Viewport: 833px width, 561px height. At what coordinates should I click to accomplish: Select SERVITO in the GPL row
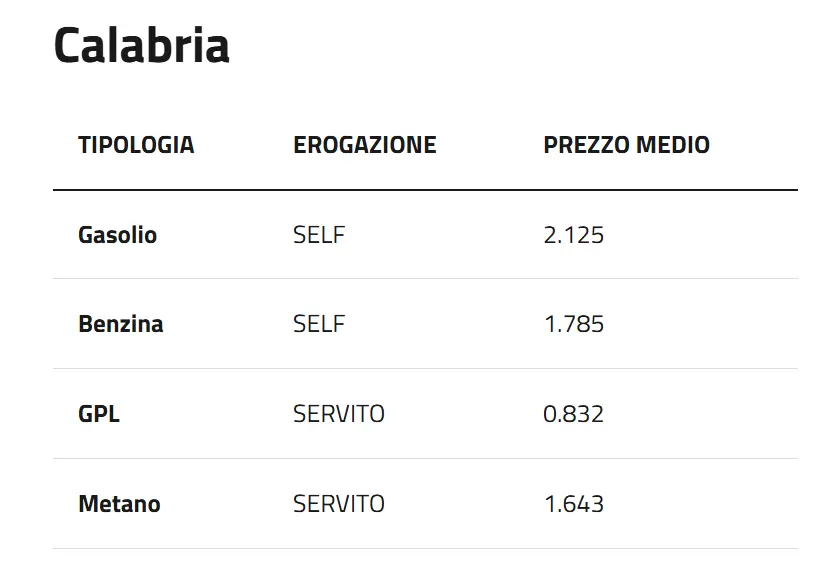pyautogui.click(x=338, y=414)
